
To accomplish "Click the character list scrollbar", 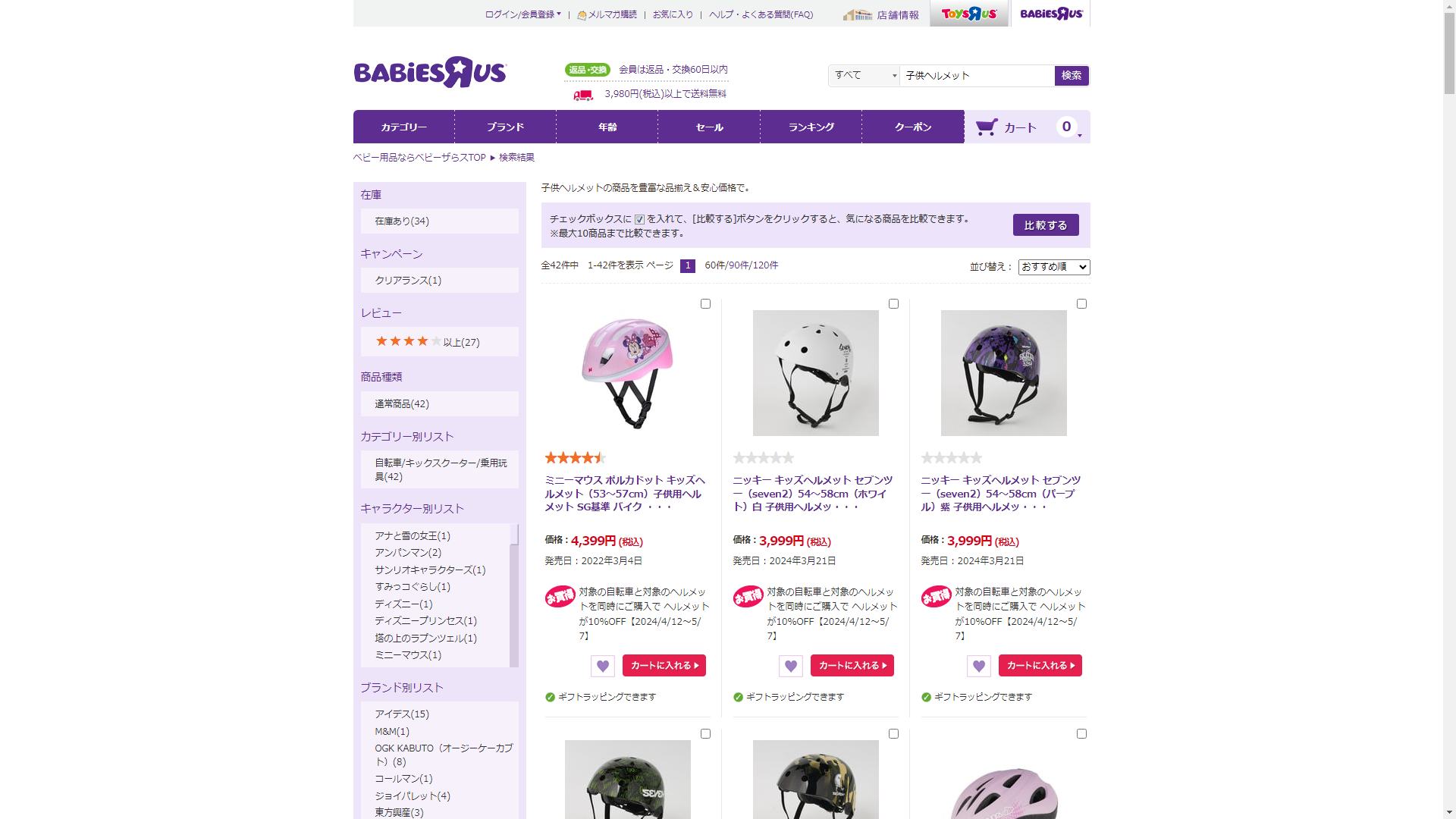I will (x=514, y=595).
